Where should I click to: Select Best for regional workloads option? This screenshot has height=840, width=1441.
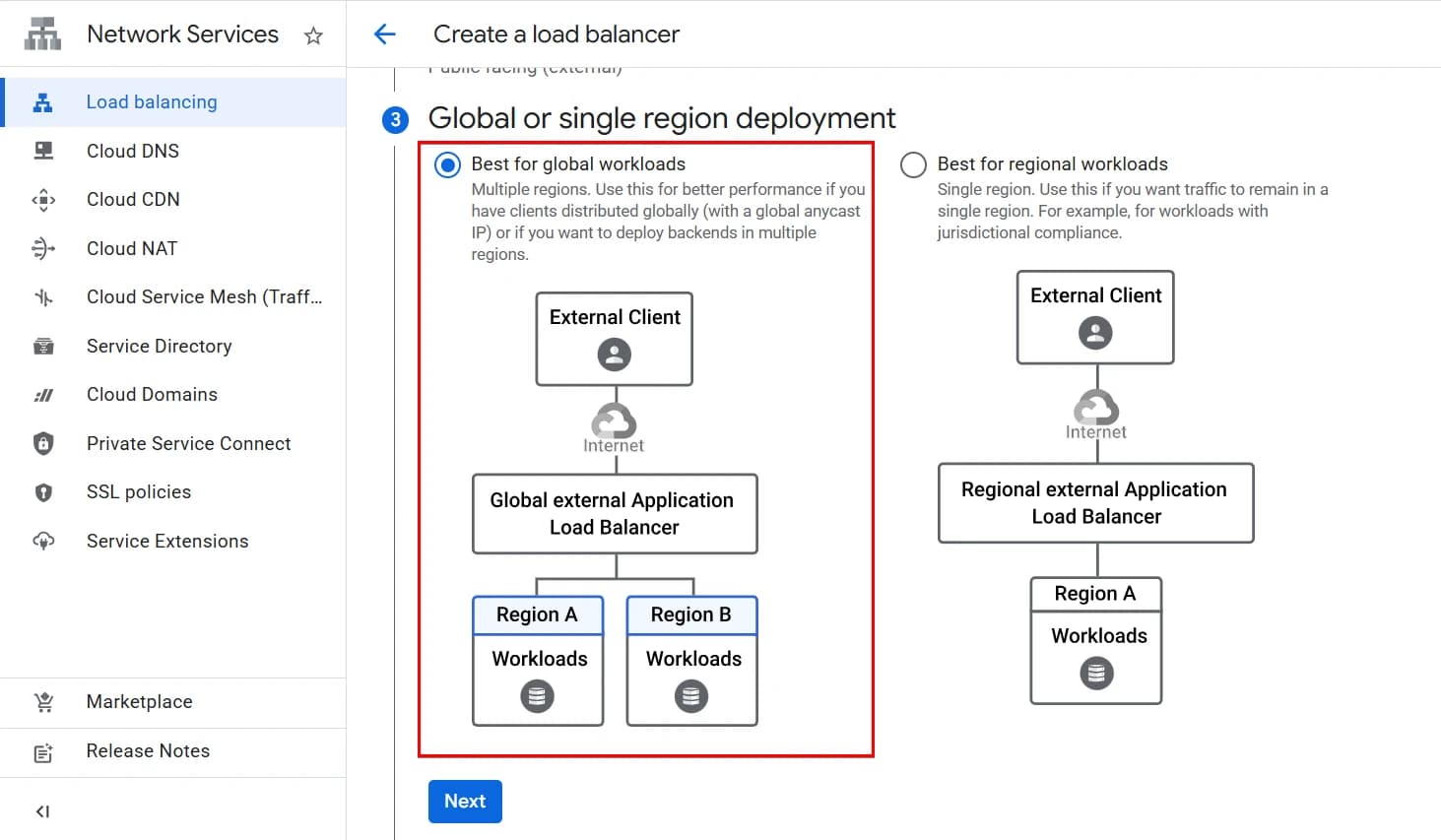point(913,164)
